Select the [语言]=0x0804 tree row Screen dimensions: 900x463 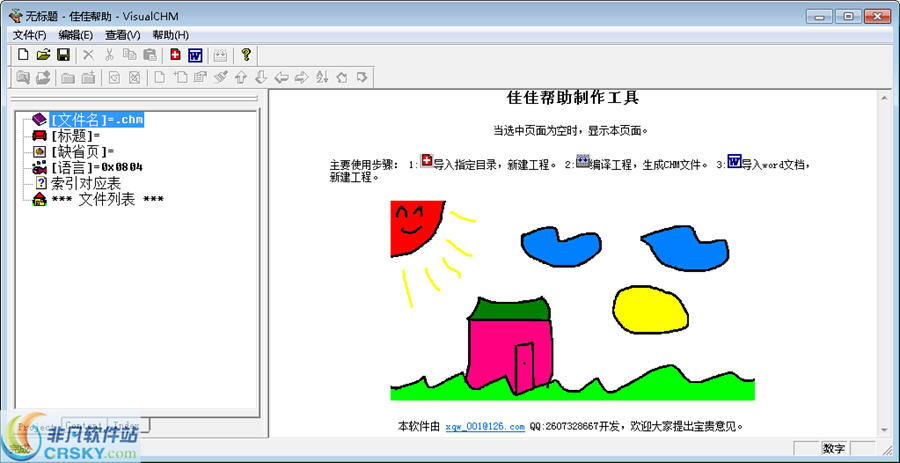[x=96, y=168]
